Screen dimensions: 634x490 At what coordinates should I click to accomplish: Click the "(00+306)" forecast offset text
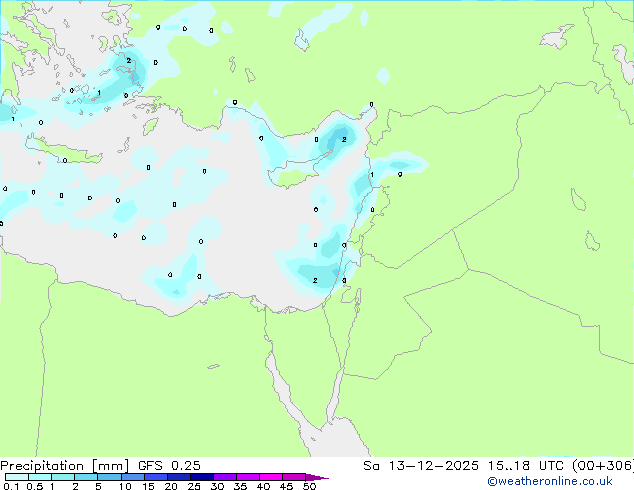(603, 466)
